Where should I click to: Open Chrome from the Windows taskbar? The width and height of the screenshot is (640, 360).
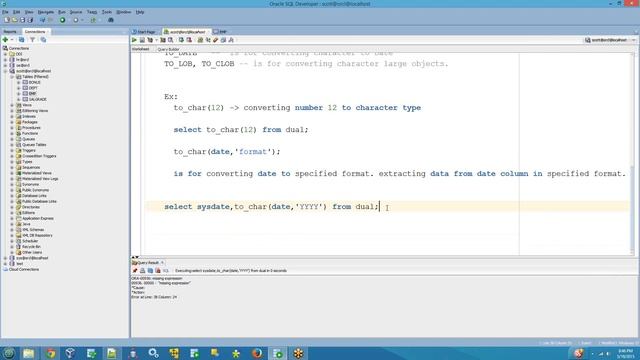pos(50,353)
